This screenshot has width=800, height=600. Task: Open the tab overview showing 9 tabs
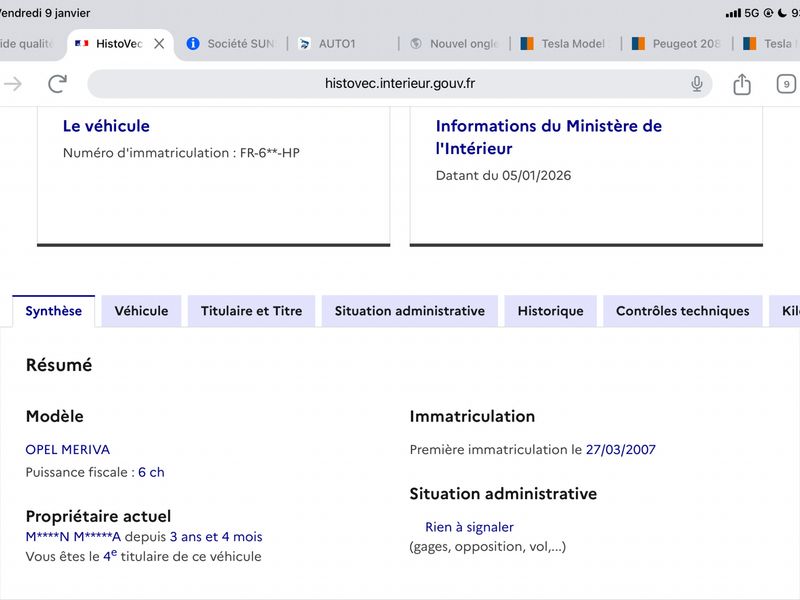tap(786, 84)
